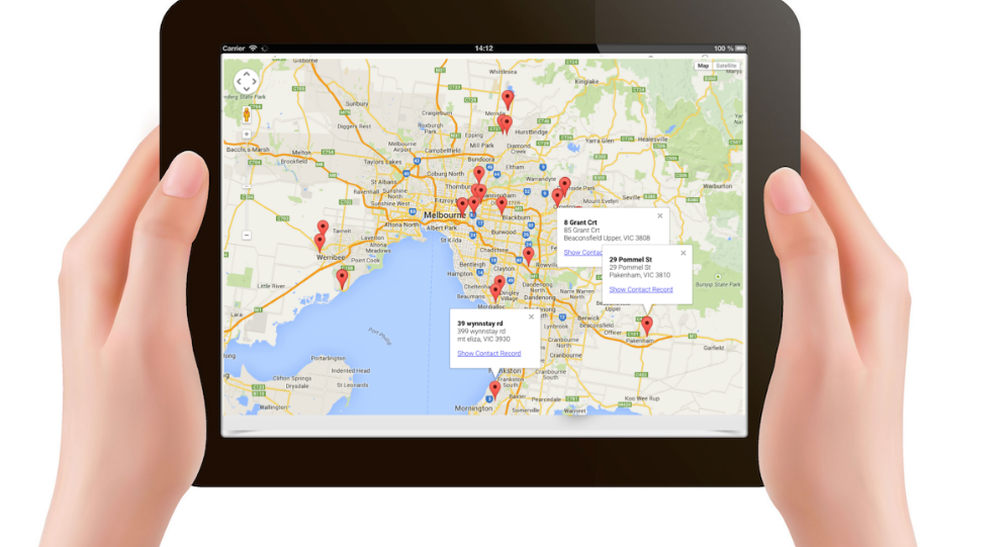Image resolution: width=1000 pixels, height=547 pixels.
Task: Pan the map right with the arrow control
Action: coord(254,82)
